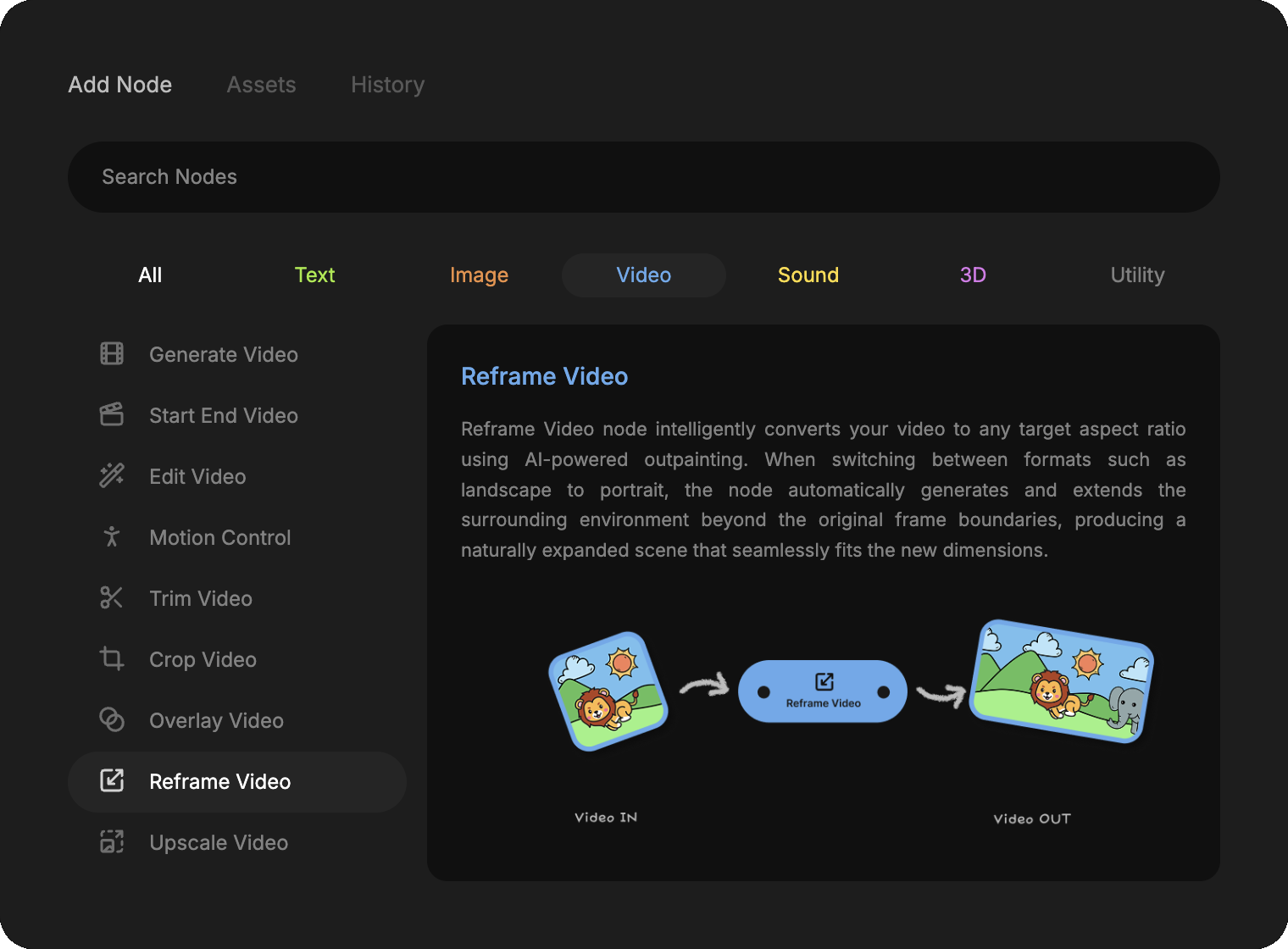Click the Start End Video clapperboard icon
Image resolution: width=1288 pixels, height=949 pixels.
[112, 415]
